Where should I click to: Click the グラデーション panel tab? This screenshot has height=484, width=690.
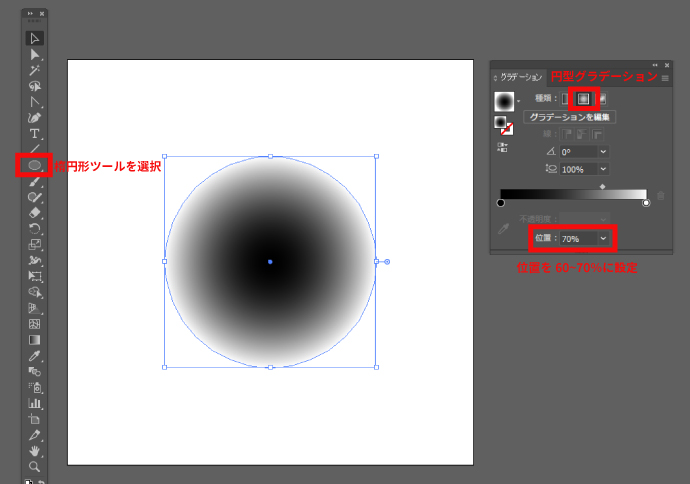[x=520, y=76]
